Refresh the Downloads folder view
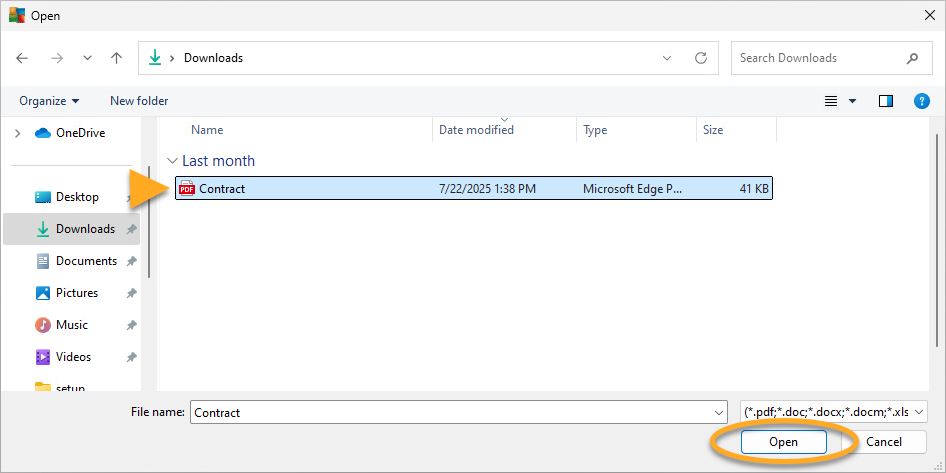This screenshot has height=473, width=946. [x=700, y=58]
